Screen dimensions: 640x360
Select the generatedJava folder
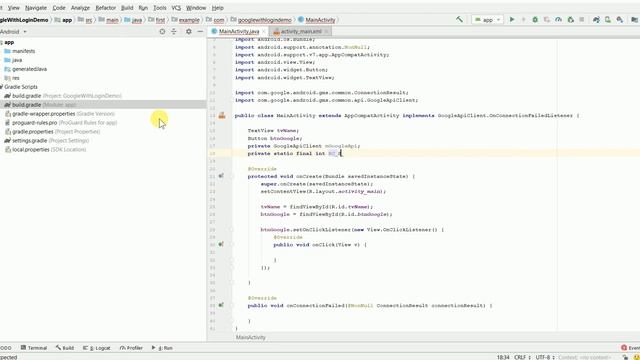pyautogui.click(x=26, y=69)
